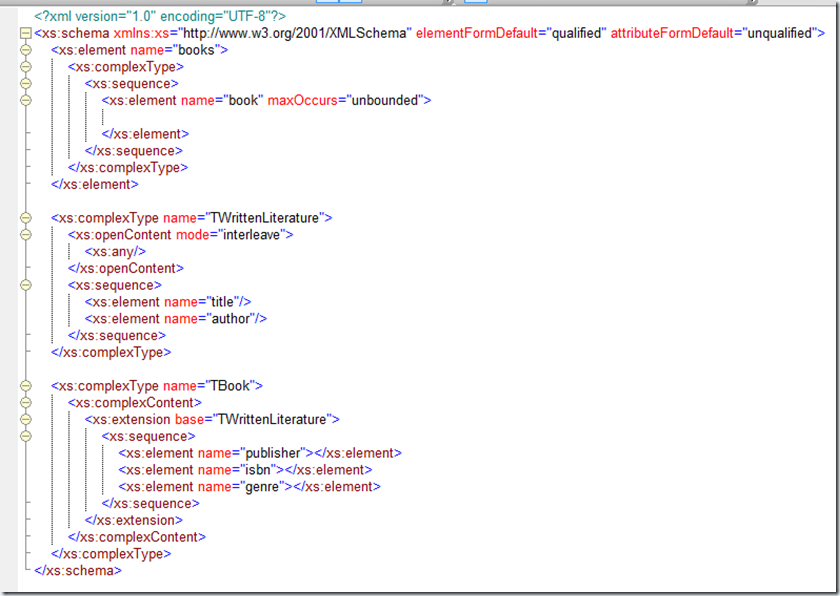Image resolution: width=840 pixels, height=596 pixels.
Task: Click the xs:any element text
Action: click(x=115, y=251)
